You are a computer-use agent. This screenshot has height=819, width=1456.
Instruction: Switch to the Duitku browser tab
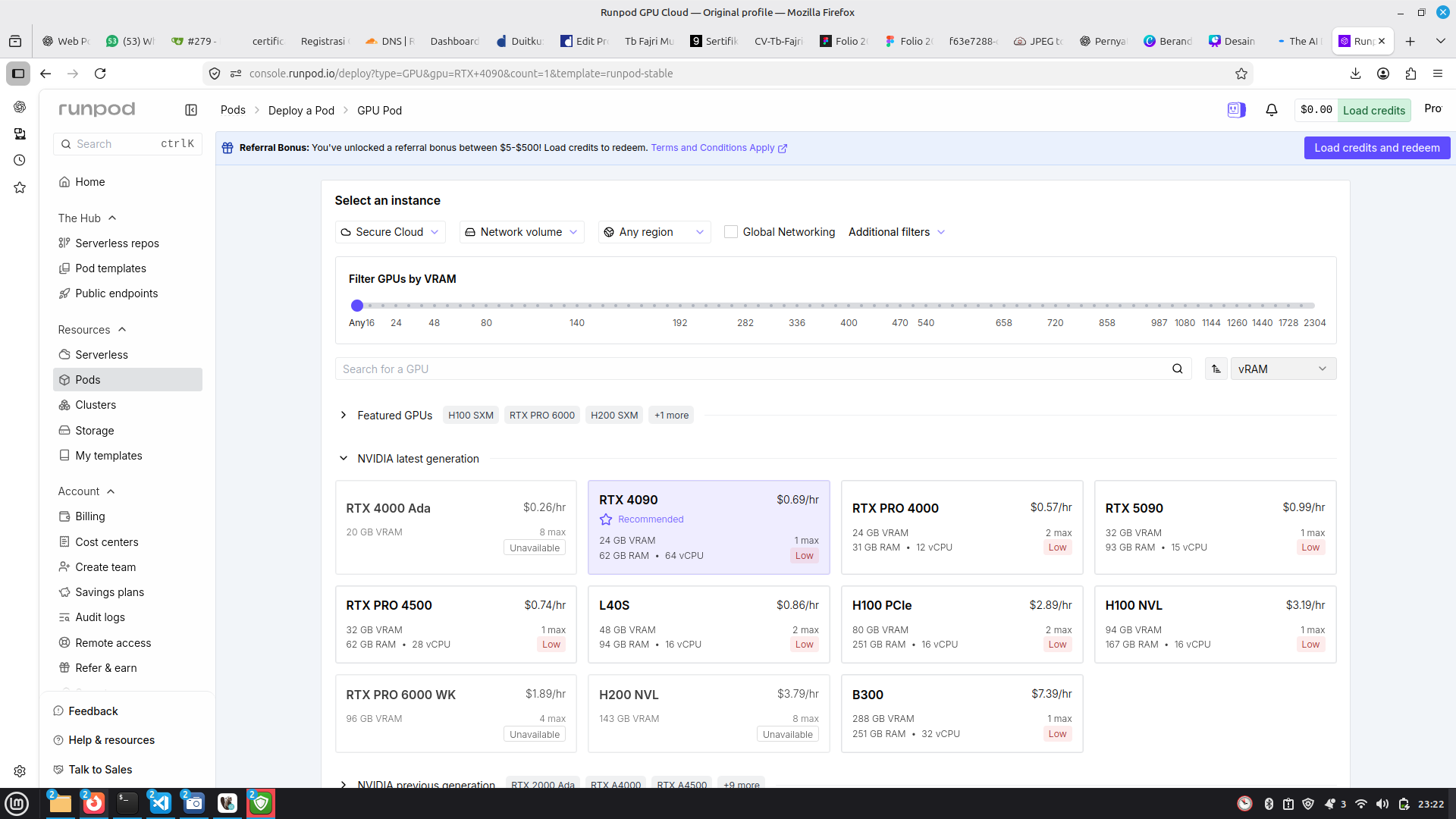click(520, 41)
